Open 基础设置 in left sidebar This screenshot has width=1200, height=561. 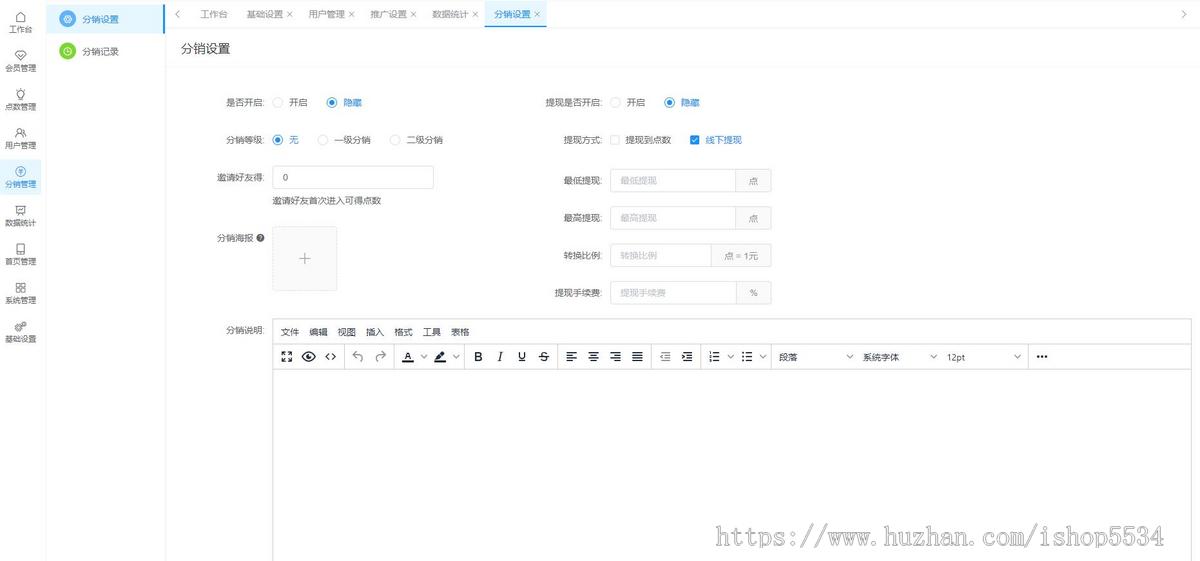point(20,331)
